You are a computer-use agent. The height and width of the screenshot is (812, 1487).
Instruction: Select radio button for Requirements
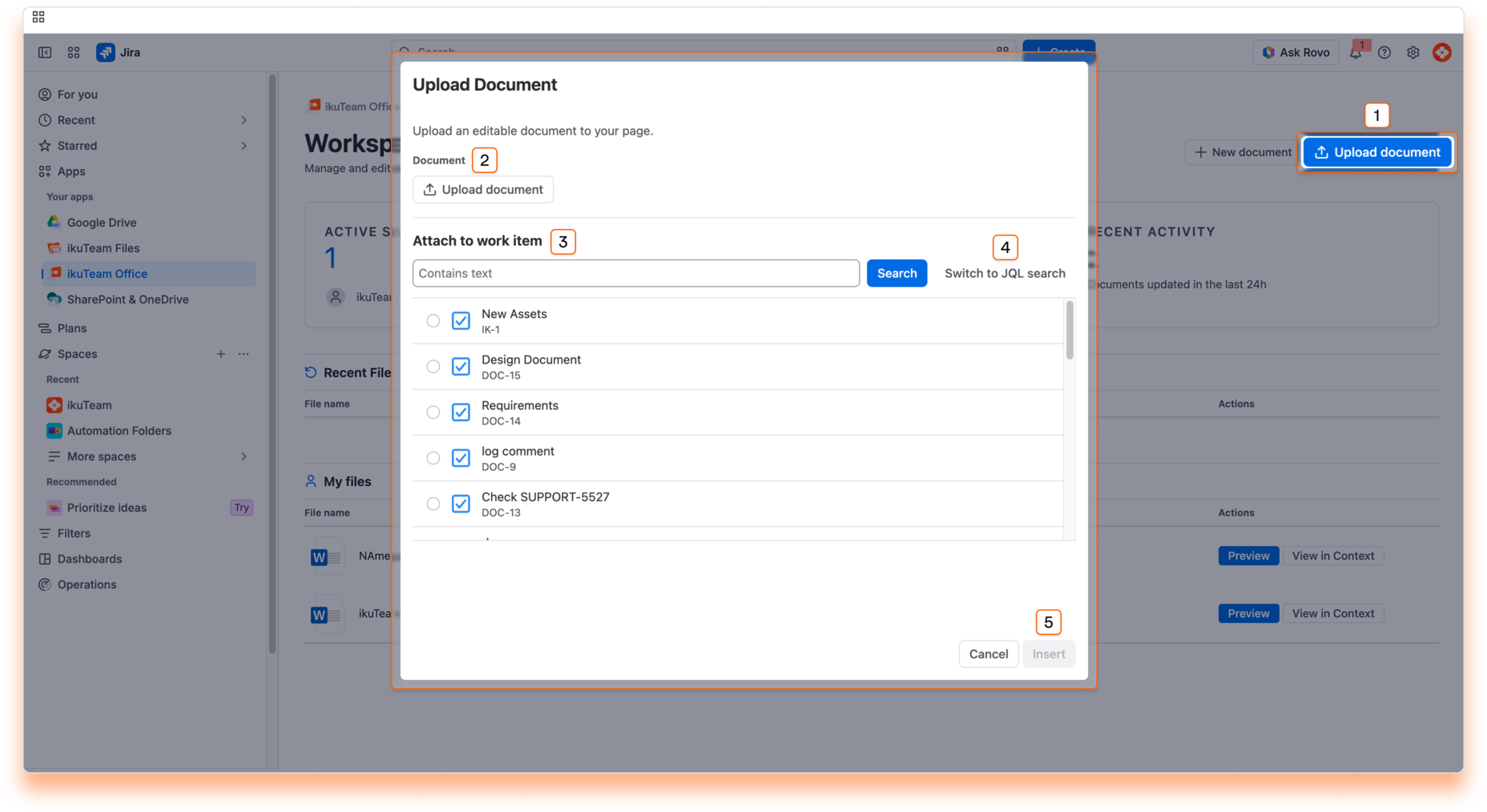point(433,412)
